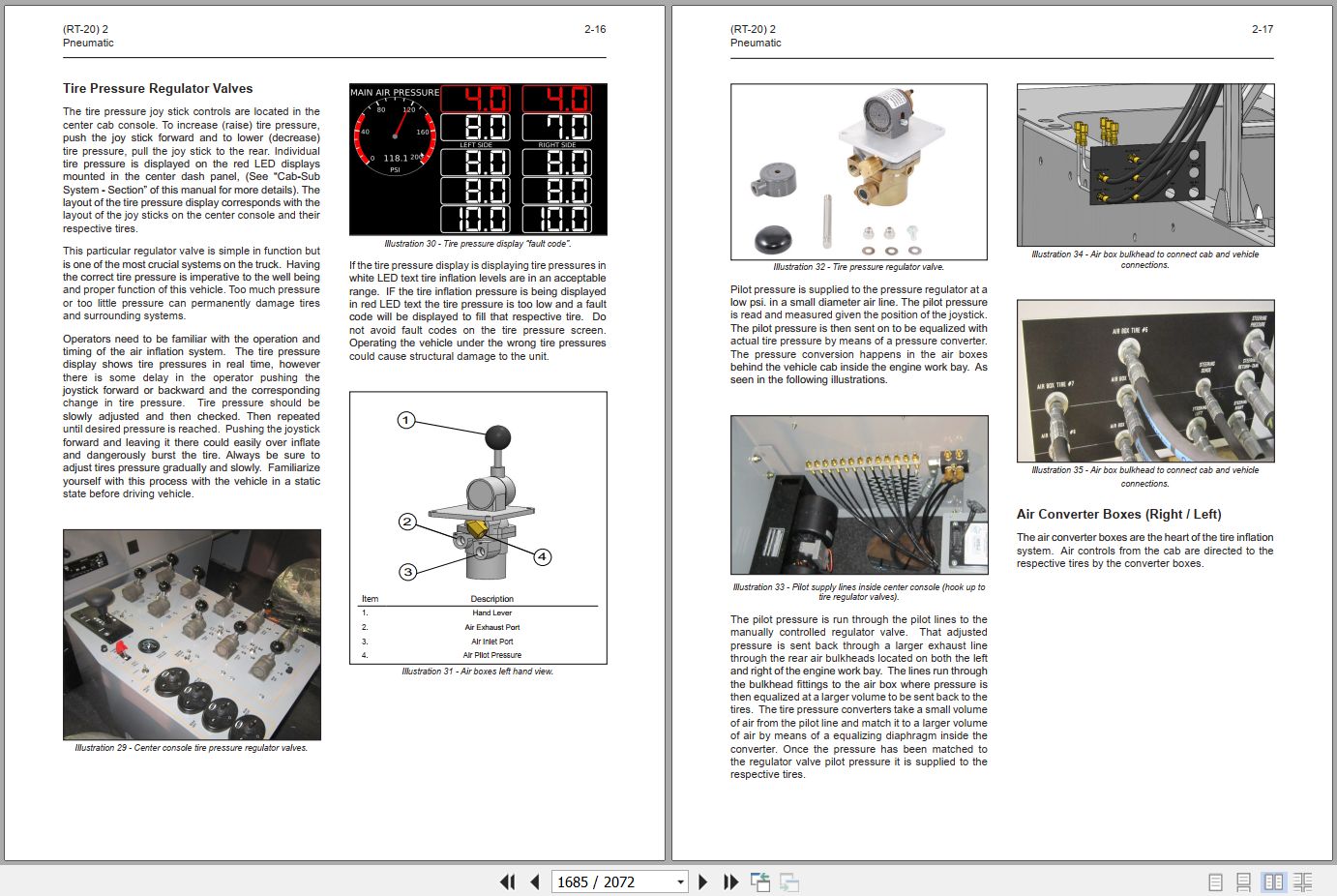
Task: Expand the page navigation combo box
Action: pos(679,881)
